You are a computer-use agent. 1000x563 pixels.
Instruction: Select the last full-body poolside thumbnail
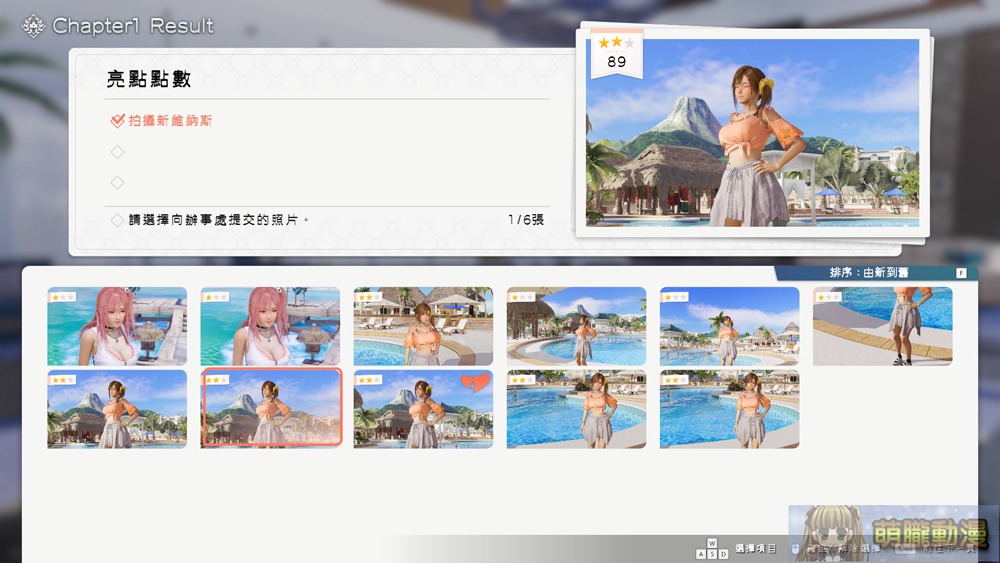[730, 409]
